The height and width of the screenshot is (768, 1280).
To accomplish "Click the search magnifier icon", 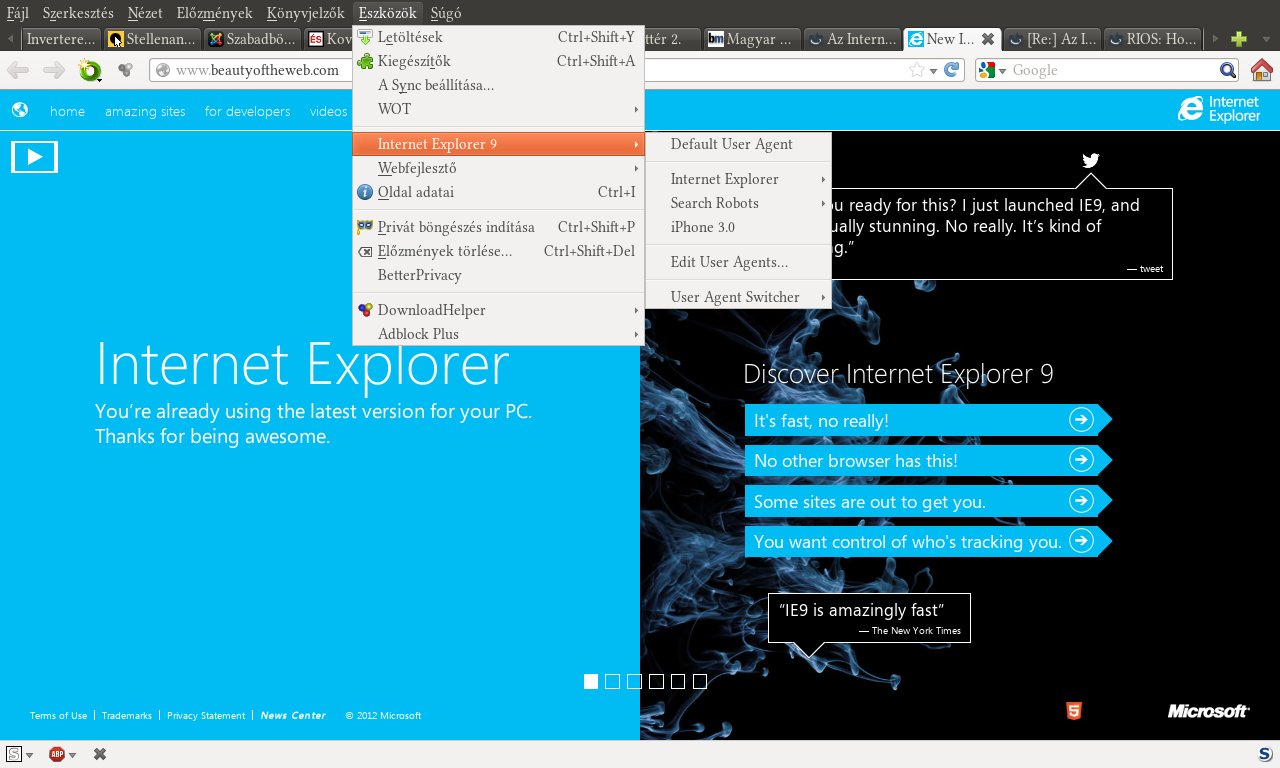I will (1229, 70).
